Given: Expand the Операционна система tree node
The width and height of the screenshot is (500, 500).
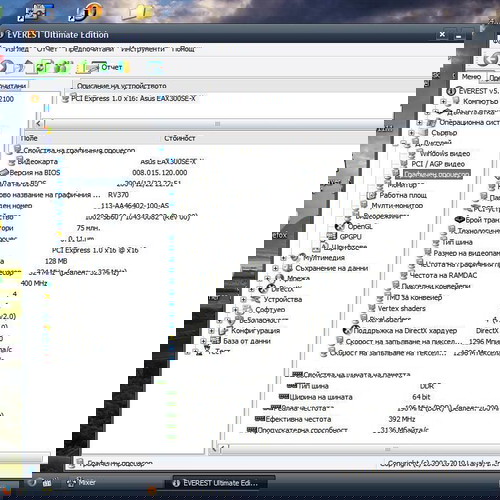Looking at the screenshot, I should [420, 122].
